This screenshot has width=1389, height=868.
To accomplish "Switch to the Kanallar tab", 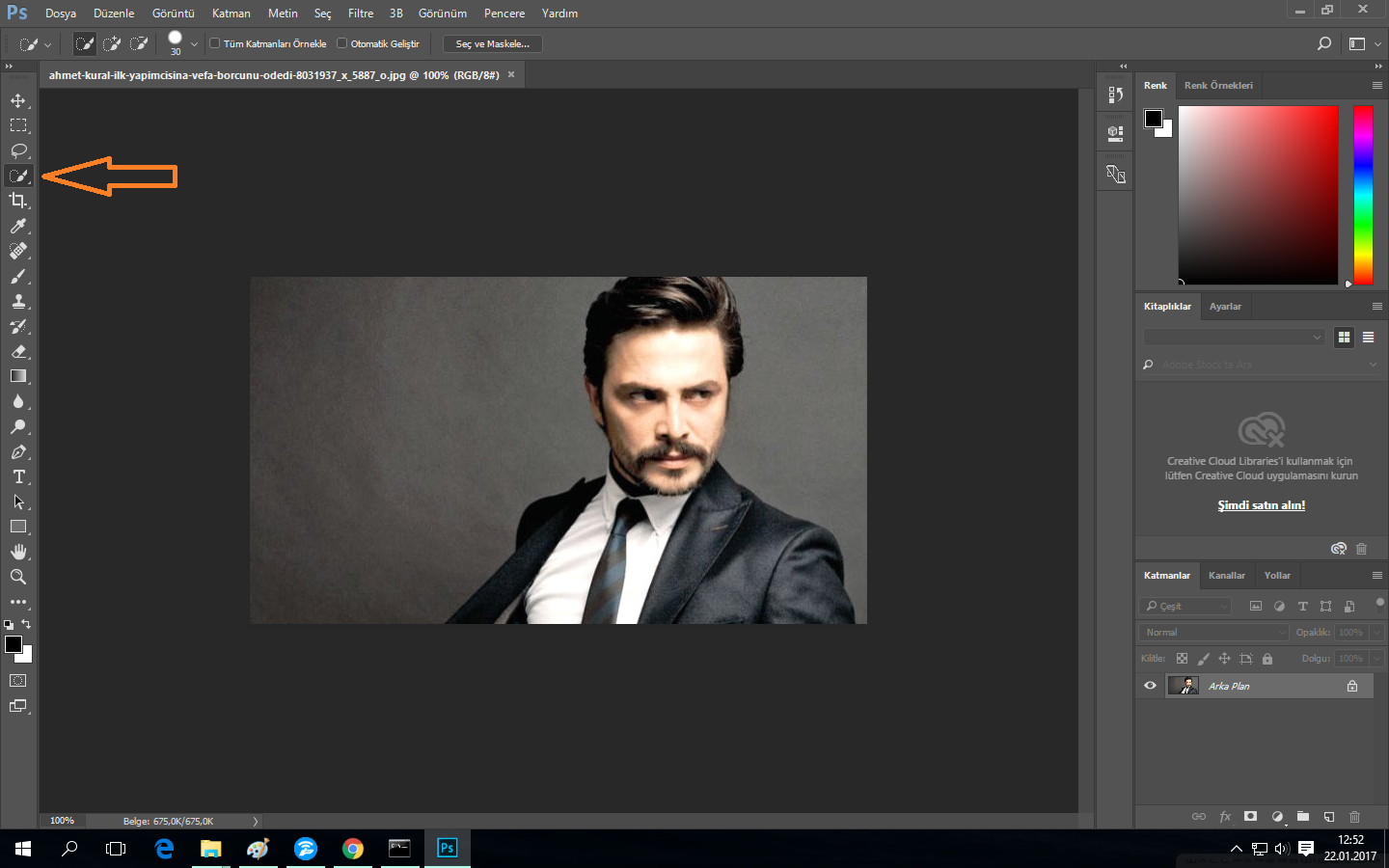I will pos(1226,576).
